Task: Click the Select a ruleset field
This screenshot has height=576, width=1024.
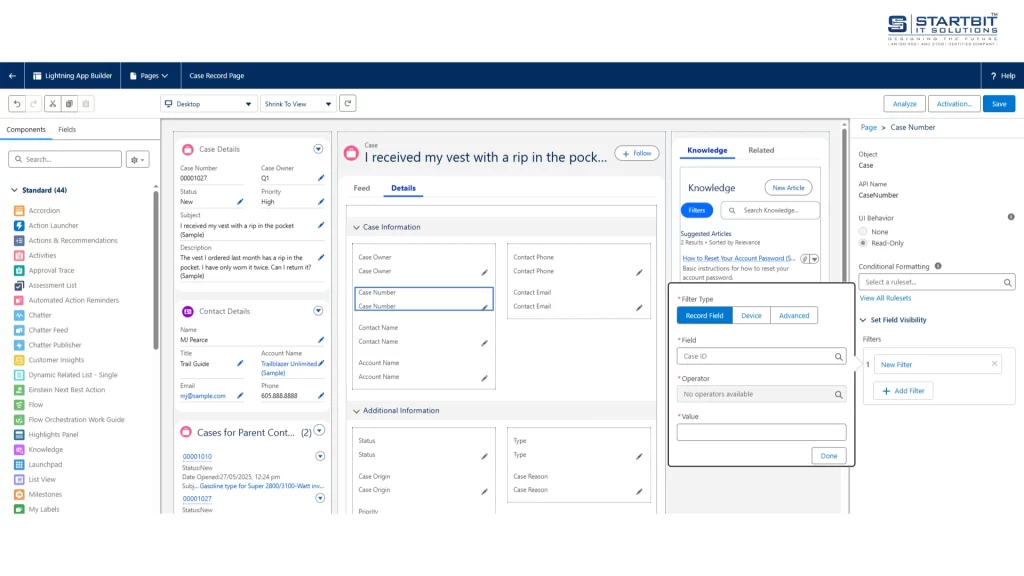Action: pos(936,282)
